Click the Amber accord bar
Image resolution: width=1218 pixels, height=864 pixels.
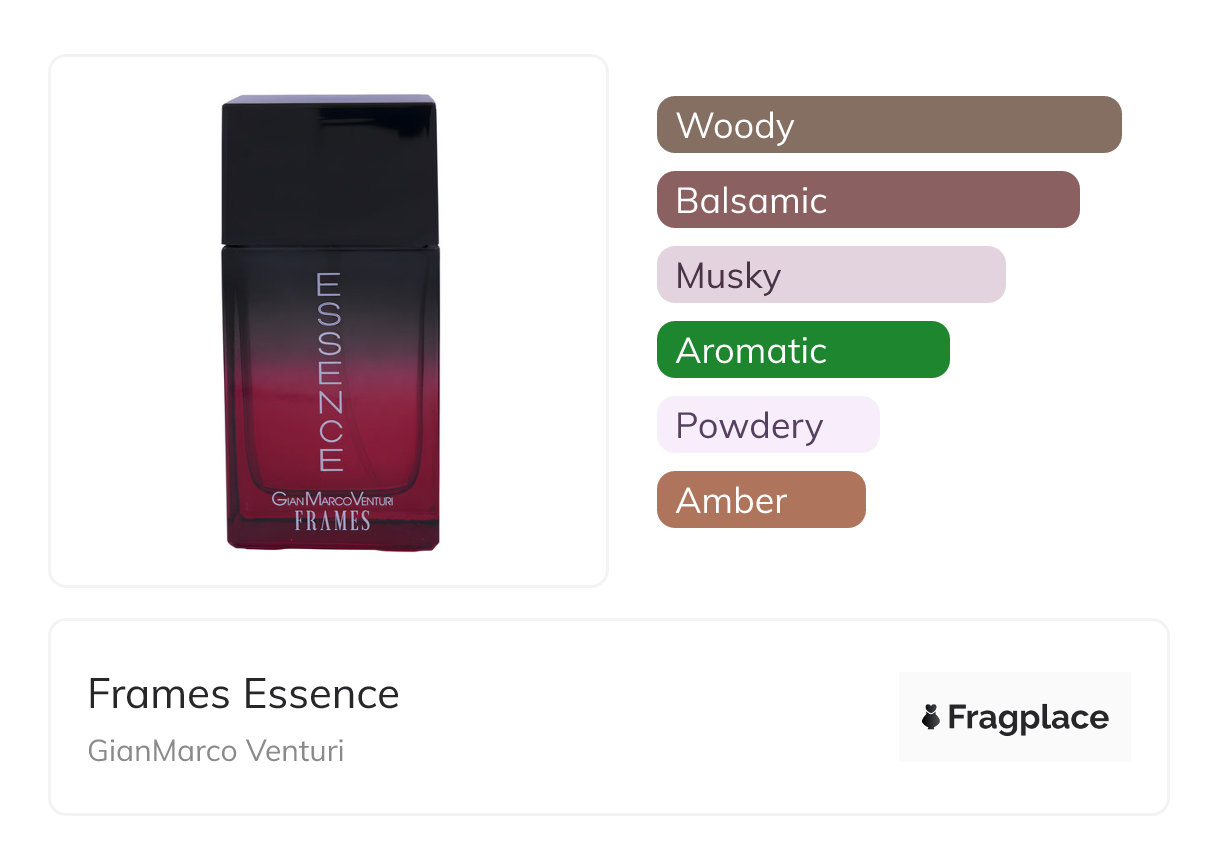pos(760,500)
